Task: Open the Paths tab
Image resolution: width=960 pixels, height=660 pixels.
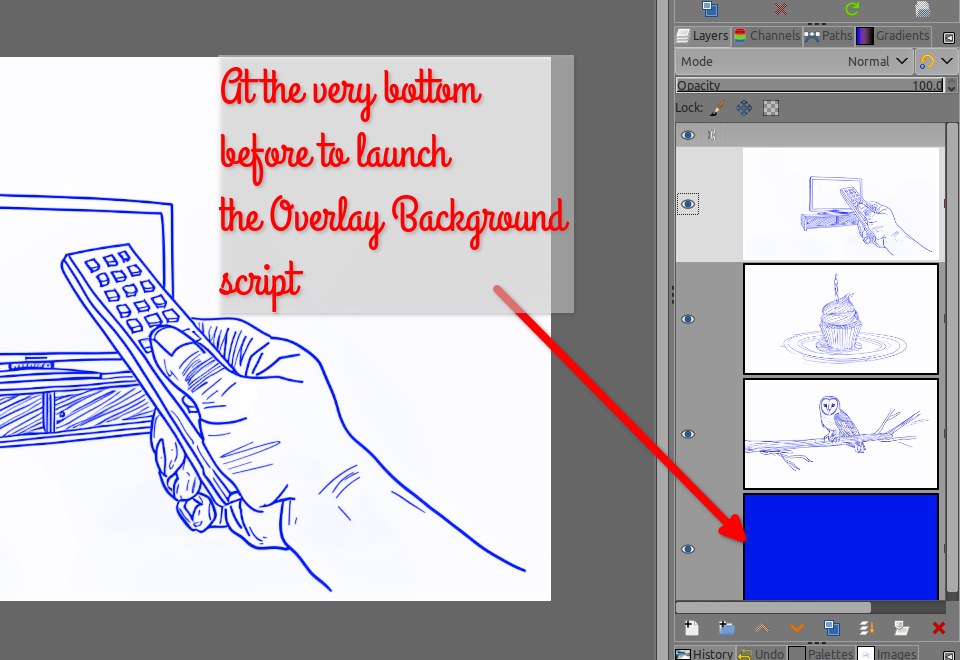Action: [828, 36]
